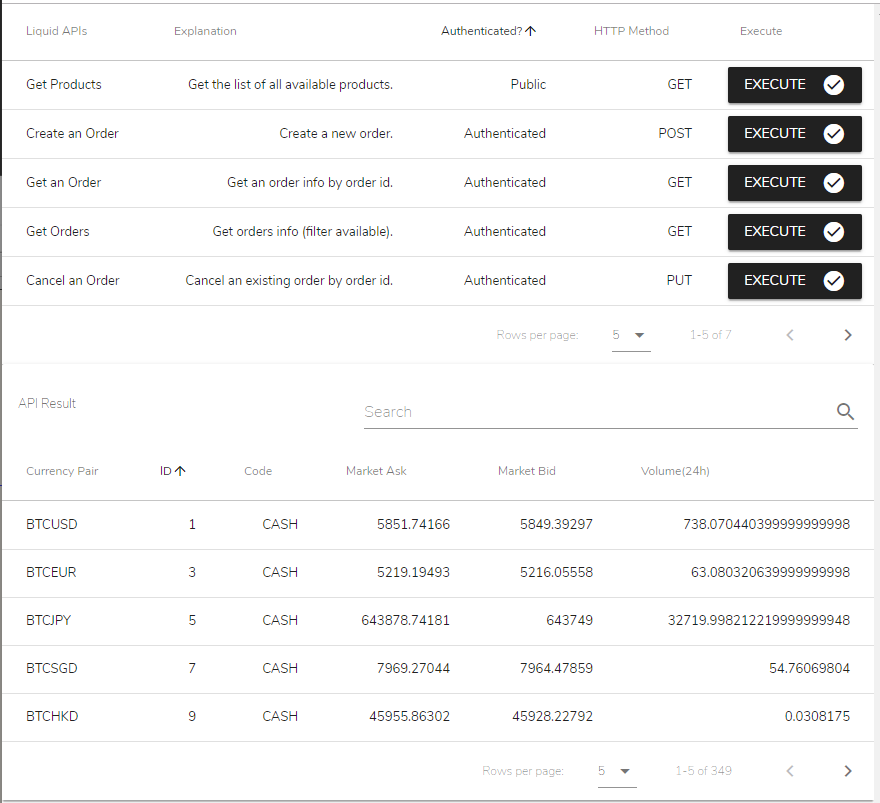Viewport: 880px width, 803px height.
Task: Click market bid value 5216.05558
Action: tap(556, 572)
